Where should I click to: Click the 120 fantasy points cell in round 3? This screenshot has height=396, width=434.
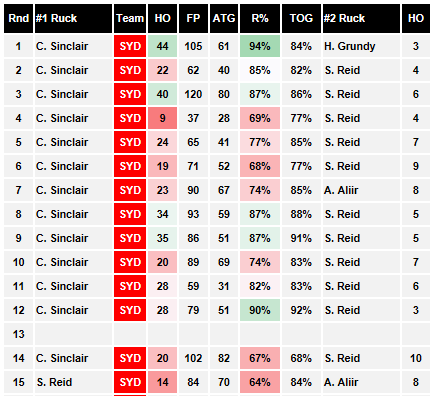193,94
